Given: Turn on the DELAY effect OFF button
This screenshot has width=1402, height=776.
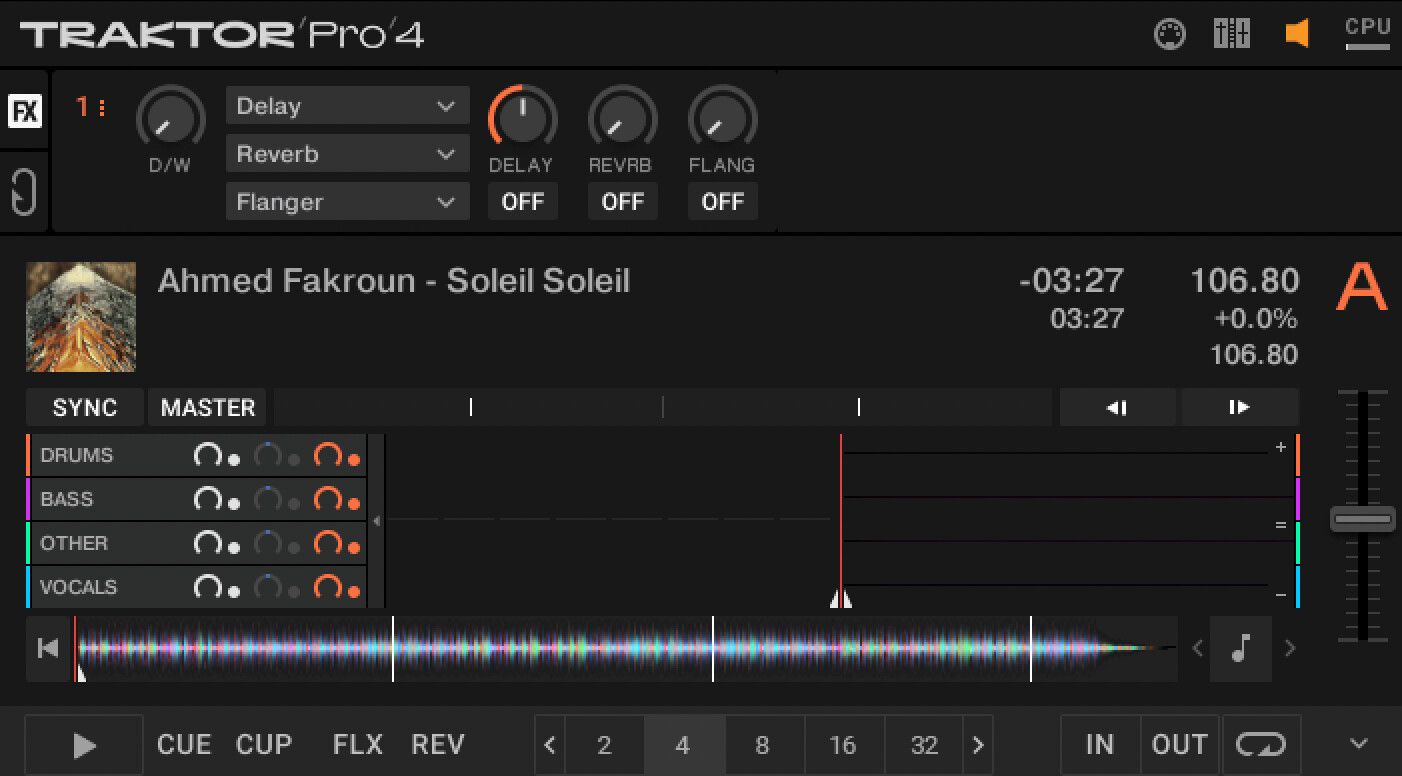Looking at the screenshot, I should (522, 202).
